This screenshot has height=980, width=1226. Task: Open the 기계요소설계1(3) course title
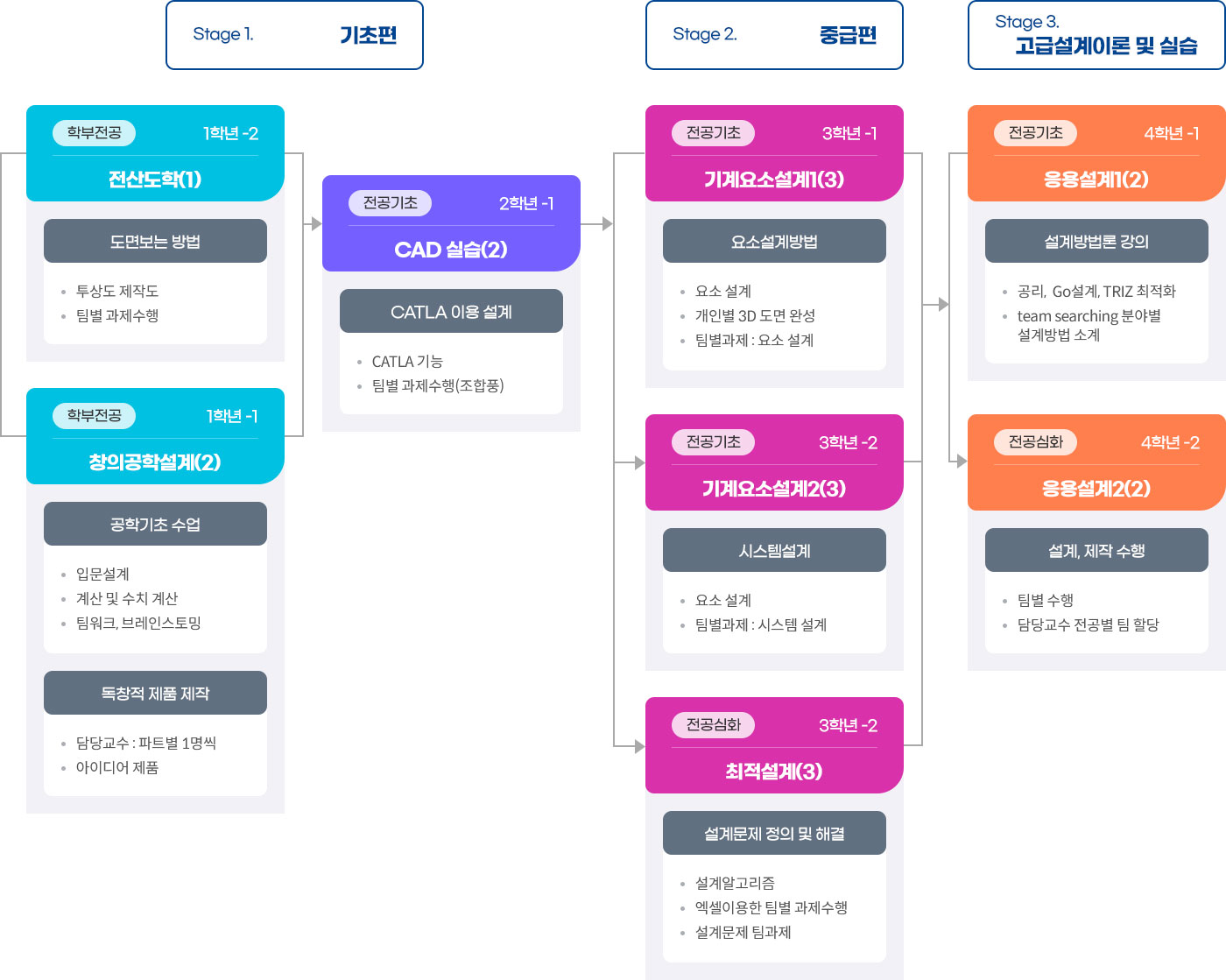pyautogui.click(x=774, y=180)
